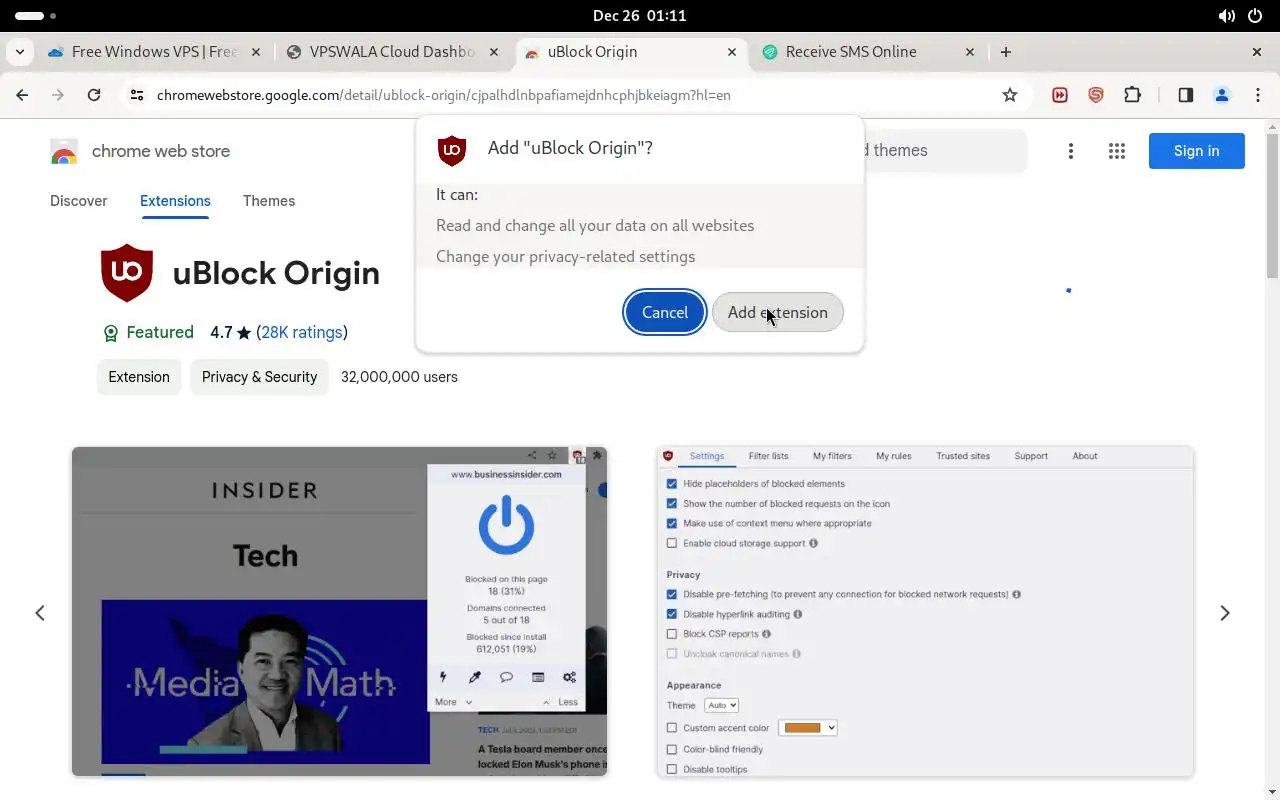Open Web Store more options menu

pos(1071,151)
